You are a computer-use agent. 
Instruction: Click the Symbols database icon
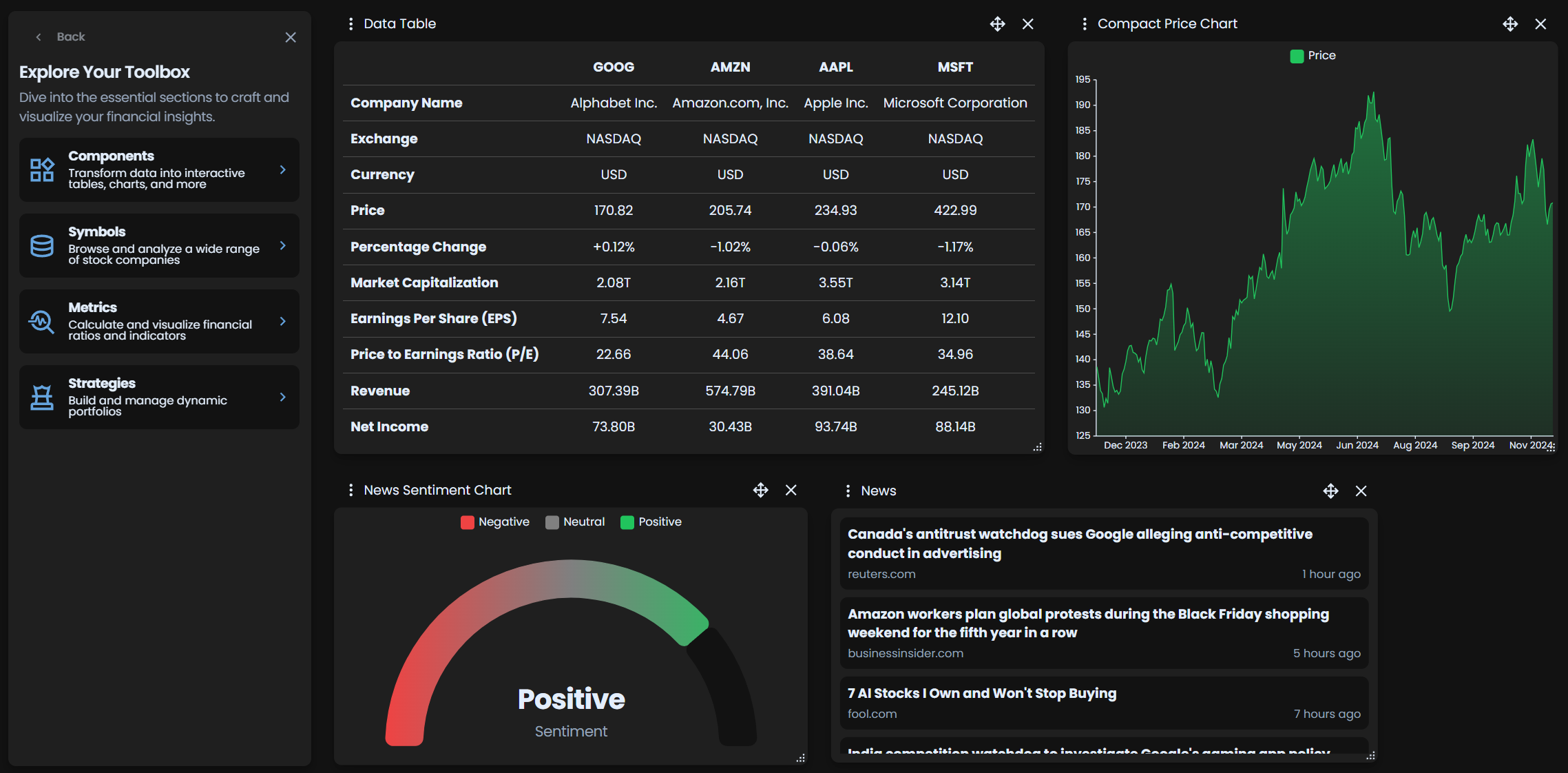pos(42,246)
